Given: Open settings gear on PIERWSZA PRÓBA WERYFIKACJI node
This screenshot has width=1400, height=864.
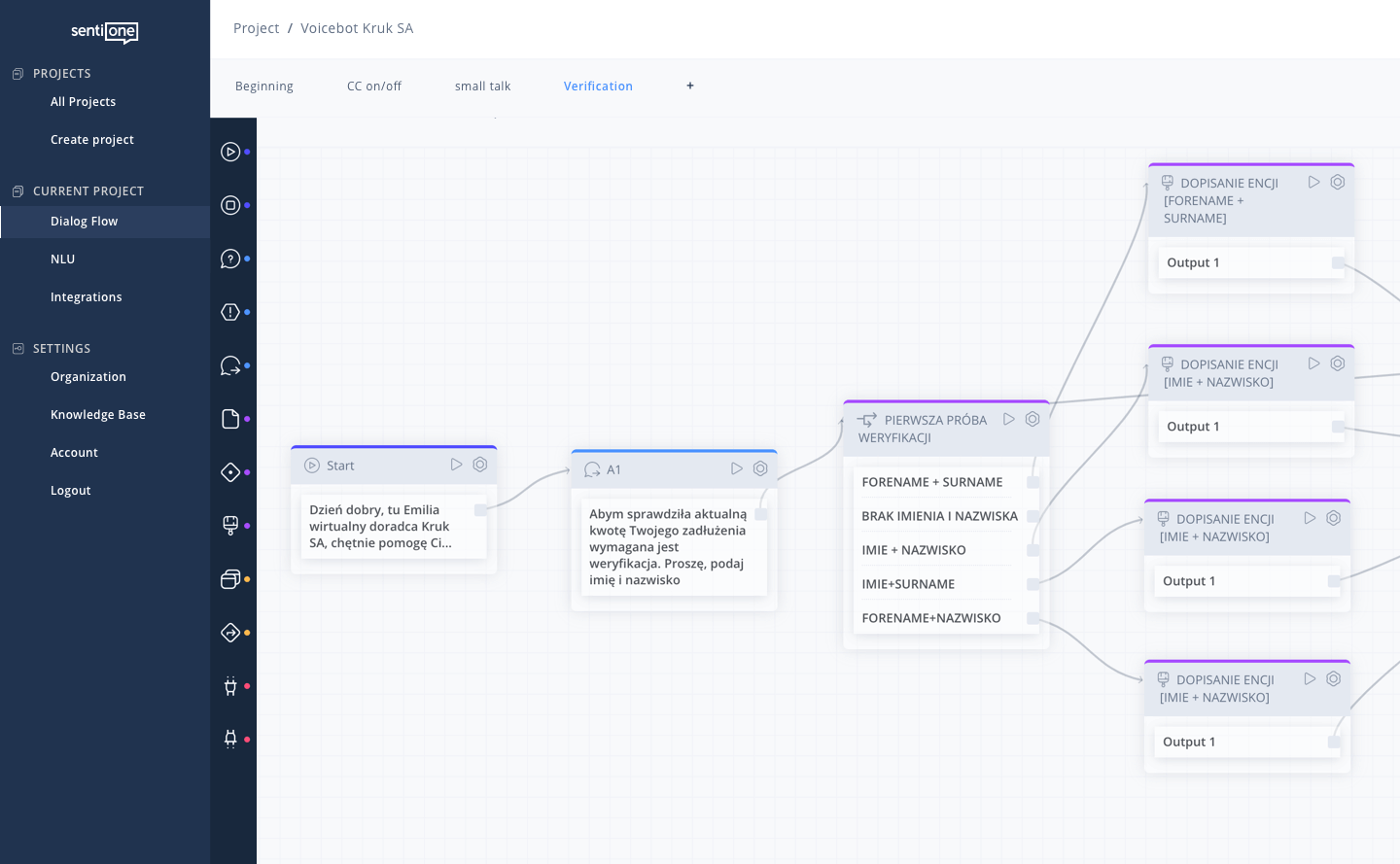Looking at the screenshot, I should [1032, 418].
